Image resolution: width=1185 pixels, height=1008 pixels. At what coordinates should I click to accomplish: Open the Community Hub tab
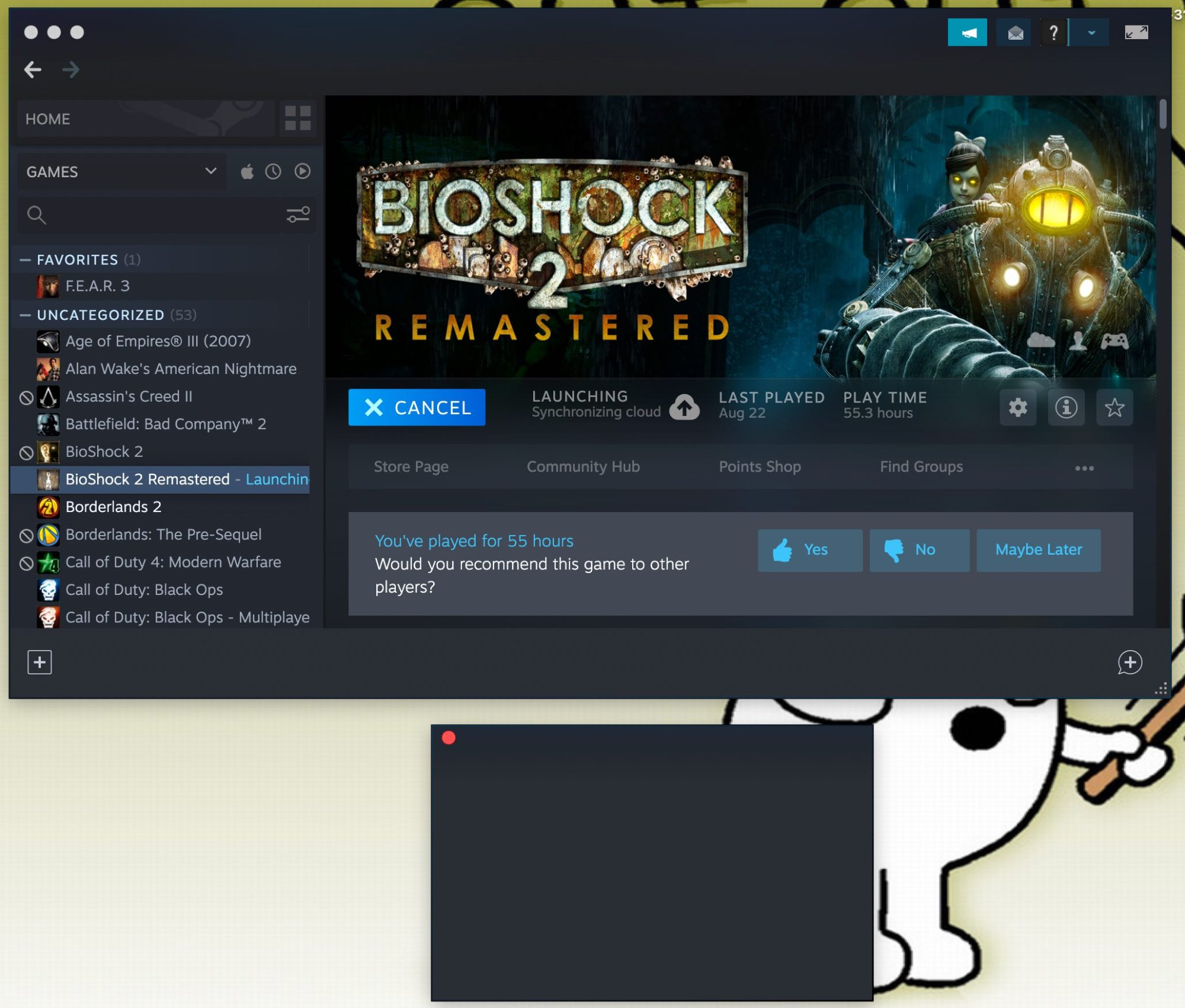(x=583, y=467)
